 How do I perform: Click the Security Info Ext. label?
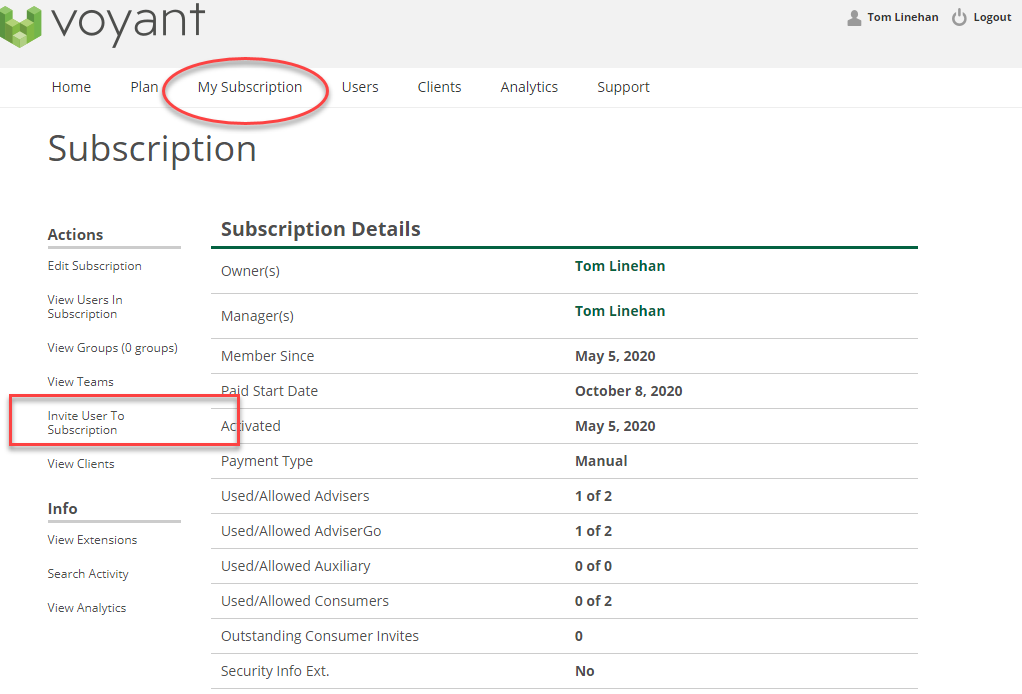click(x=275, y=671)
